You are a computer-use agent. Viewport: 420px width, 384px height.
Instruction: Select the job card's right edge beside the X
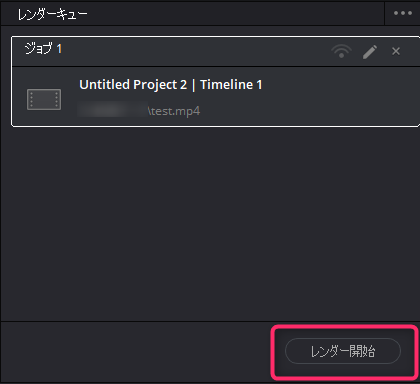tap(412, 51)
